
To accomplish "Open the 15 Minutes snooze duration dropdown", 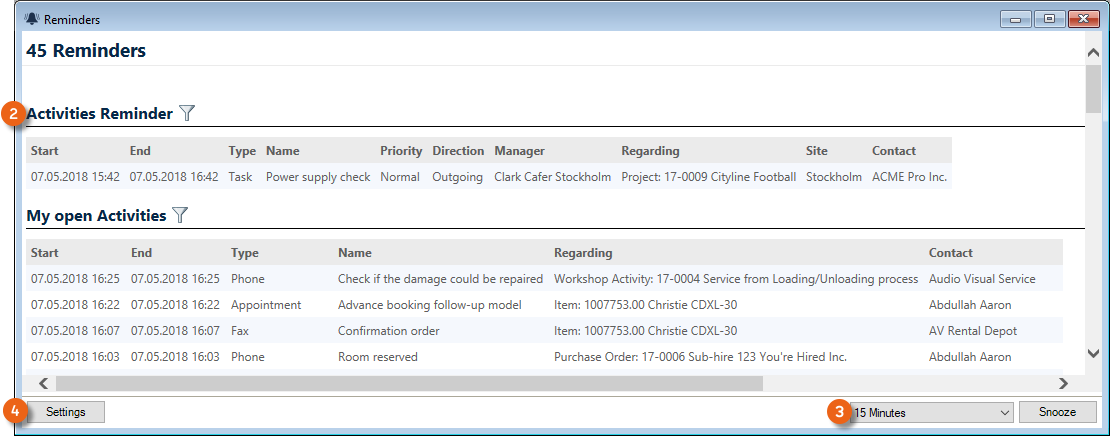I will coord(930,412).
